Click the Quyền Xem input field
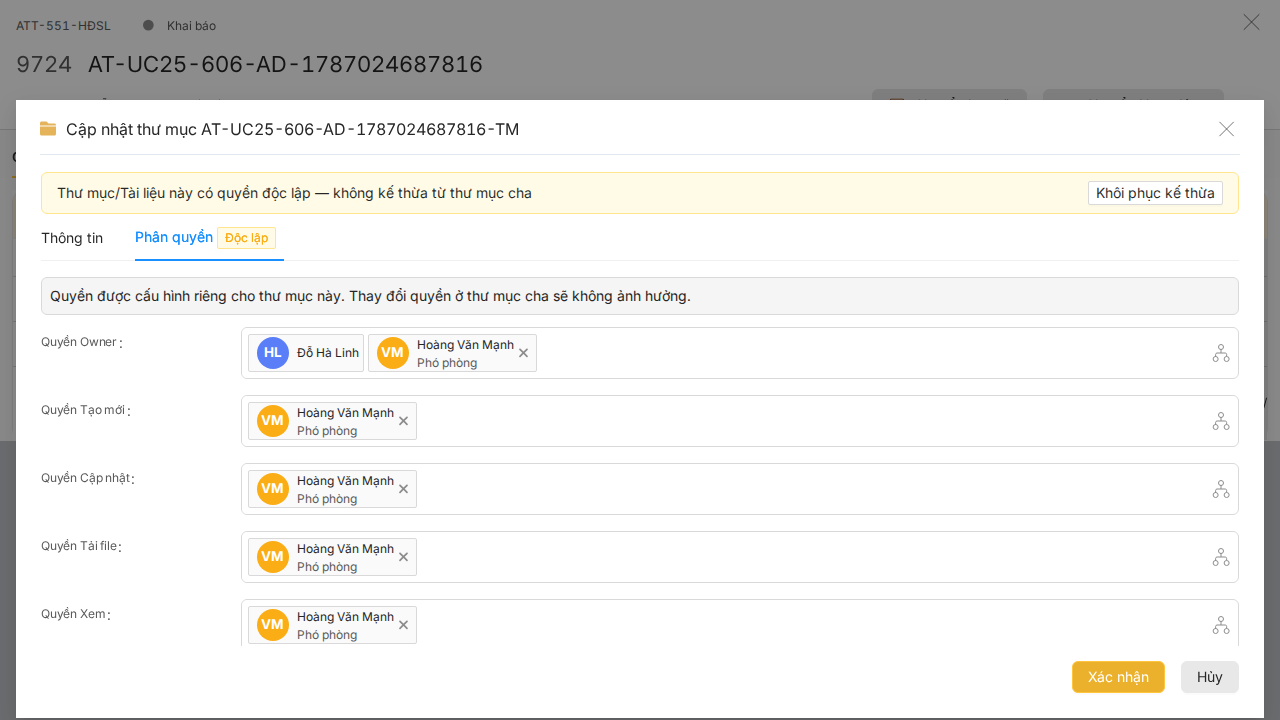This screenshot has height=720, width=1280. pyautogui.click(x=740, y=623)
